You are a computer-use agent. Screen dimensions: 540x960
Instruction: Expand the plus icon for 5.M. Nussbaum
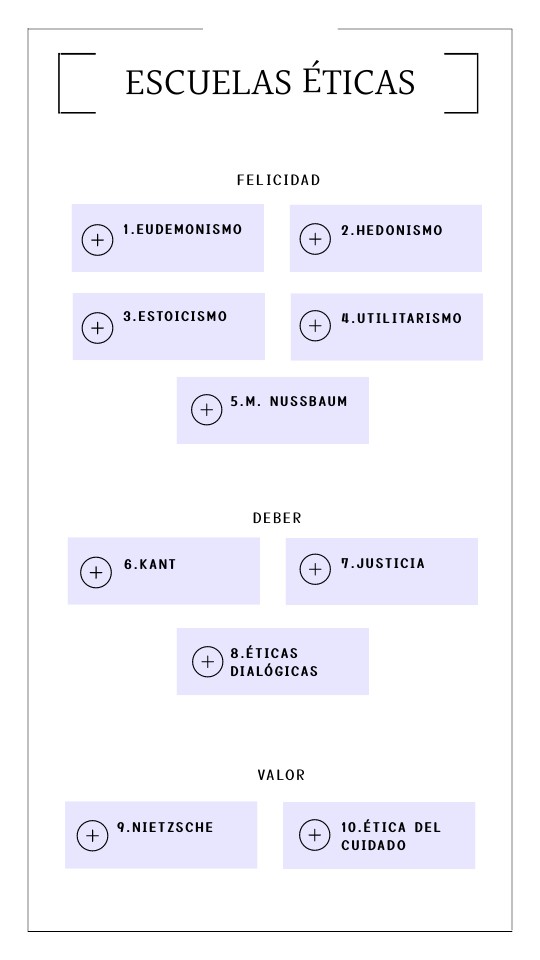(207, 410)
